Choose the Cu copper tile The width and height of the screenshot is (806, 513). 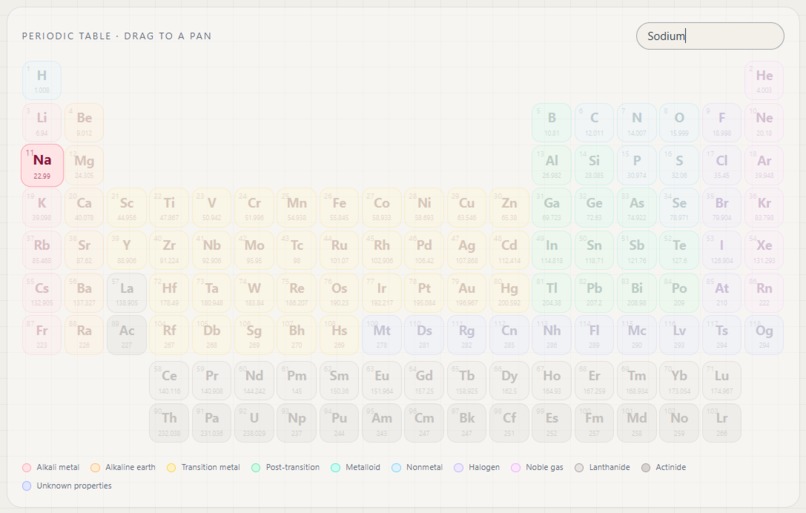[467, 208]
